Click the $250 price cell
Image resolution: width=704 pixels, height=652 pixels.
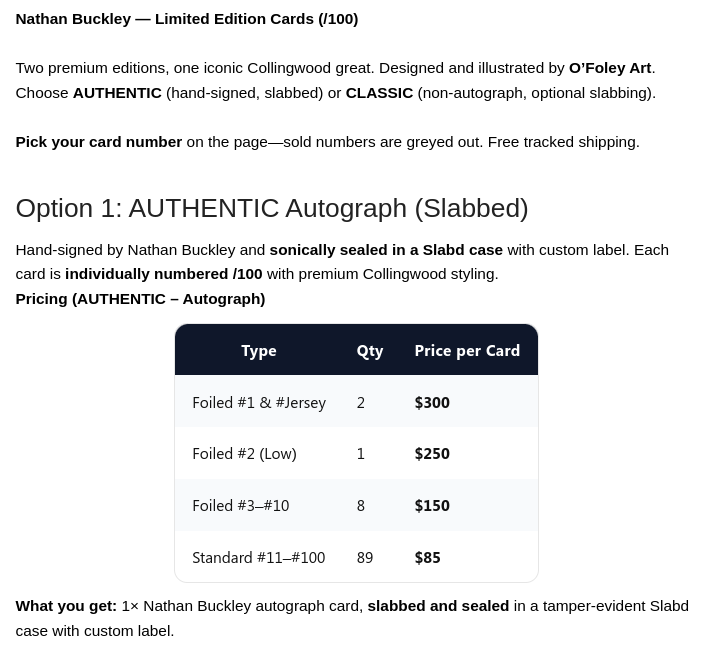pos(432,454)
